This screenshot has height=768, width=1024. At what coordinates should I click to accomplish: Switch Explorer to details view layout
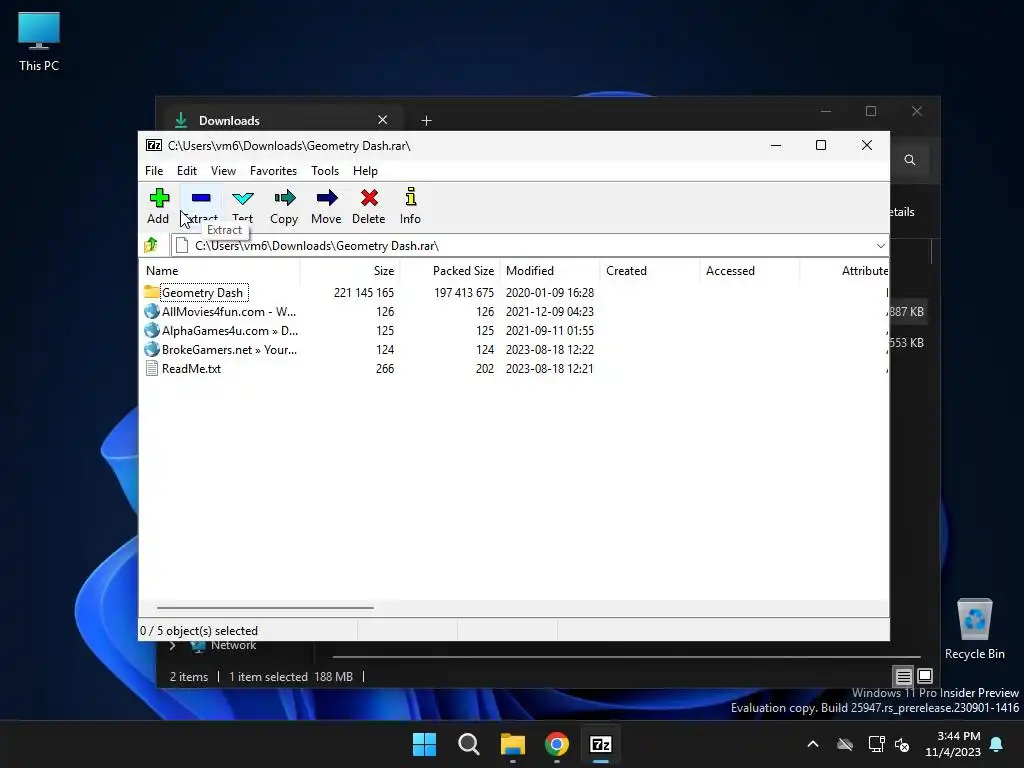(903, 676)
